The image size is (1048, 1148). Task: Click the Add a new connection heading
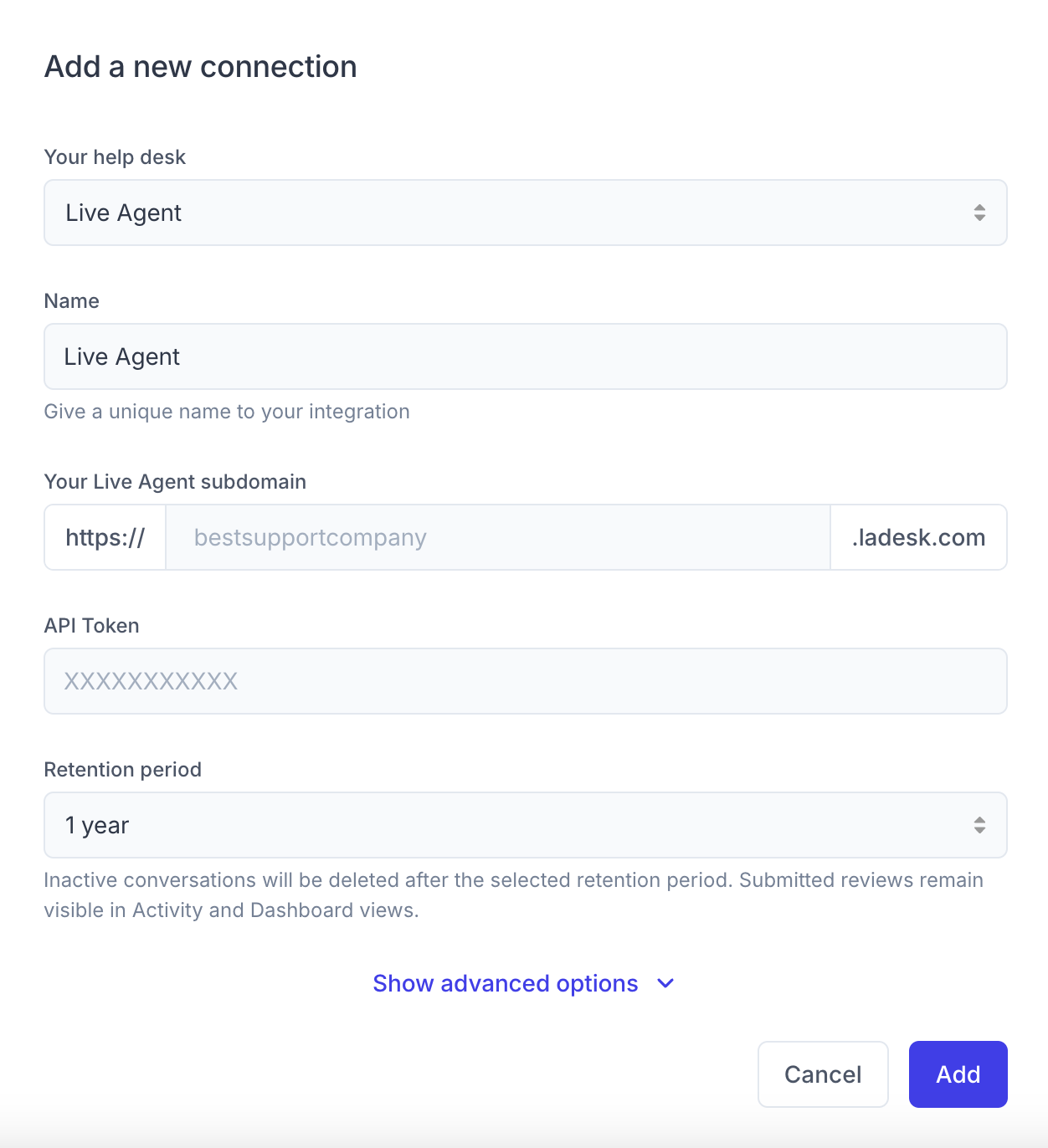pos(201,66)
